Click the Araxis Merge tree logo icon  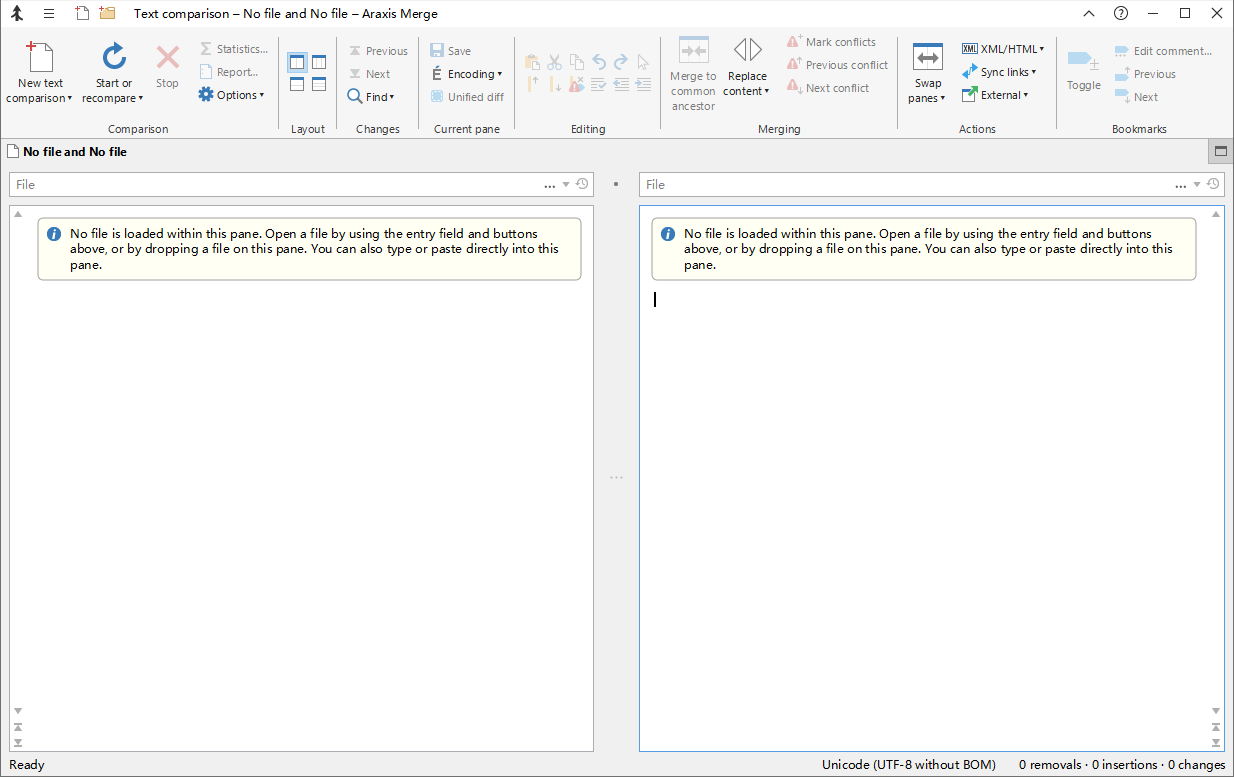coord(17,14)
